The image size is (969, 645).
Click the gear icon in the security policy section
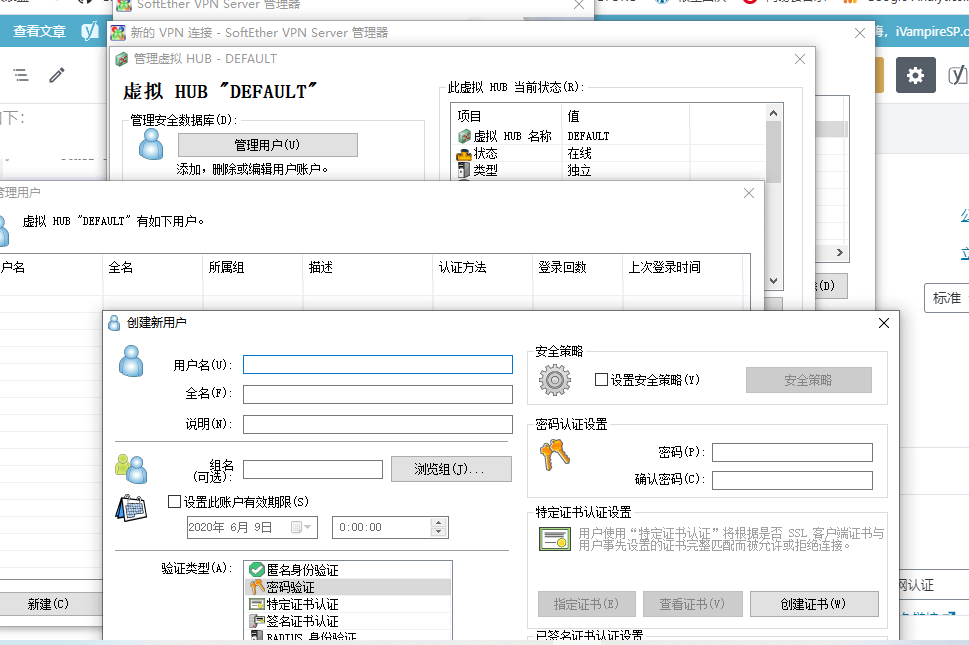point(554,380)
